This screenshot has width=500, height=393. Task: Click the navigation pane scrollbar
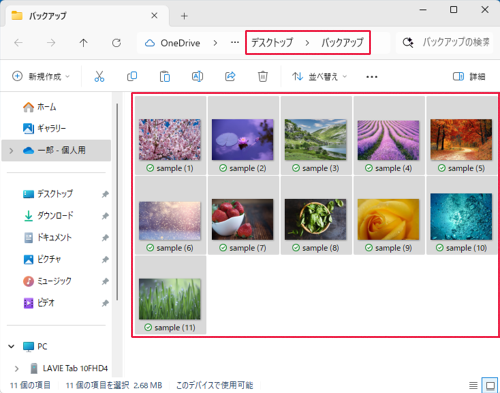point(117,202)
